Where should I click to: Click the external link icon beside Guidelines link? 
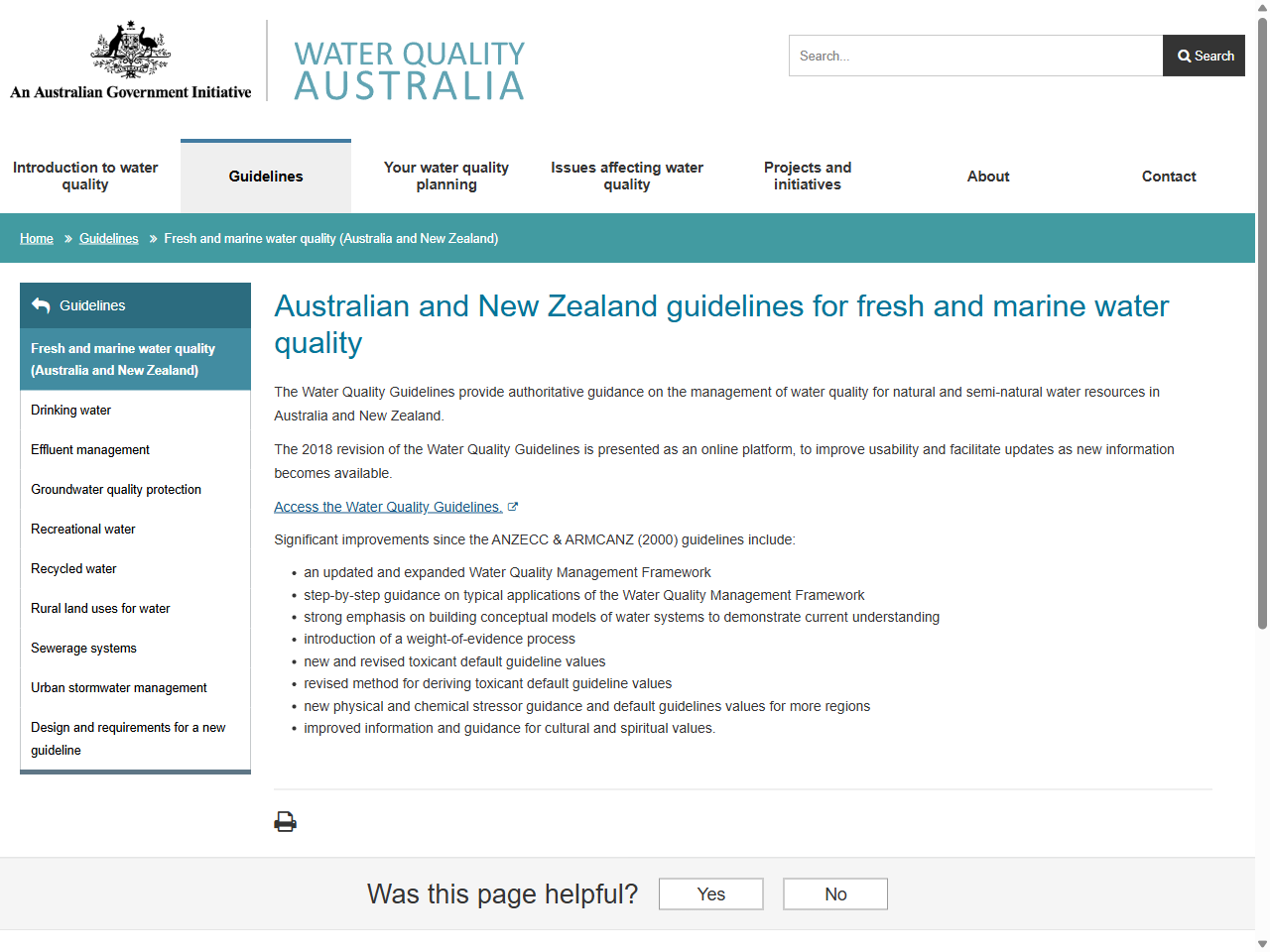tap(513, 506)
